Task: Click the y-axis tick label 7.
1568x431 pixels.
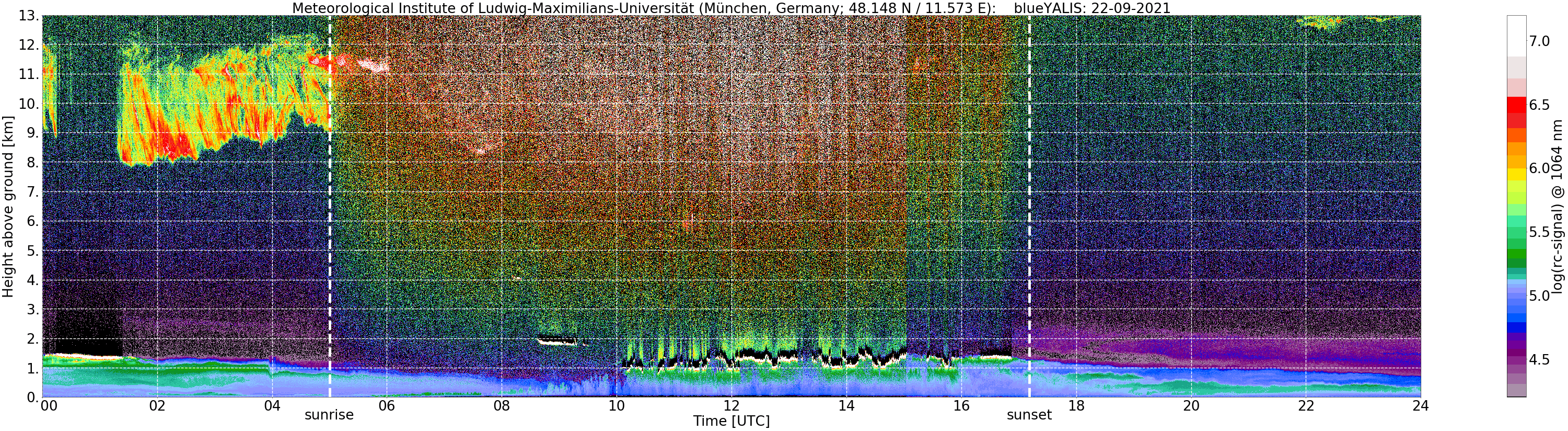Action: click(x=33, y=192)
